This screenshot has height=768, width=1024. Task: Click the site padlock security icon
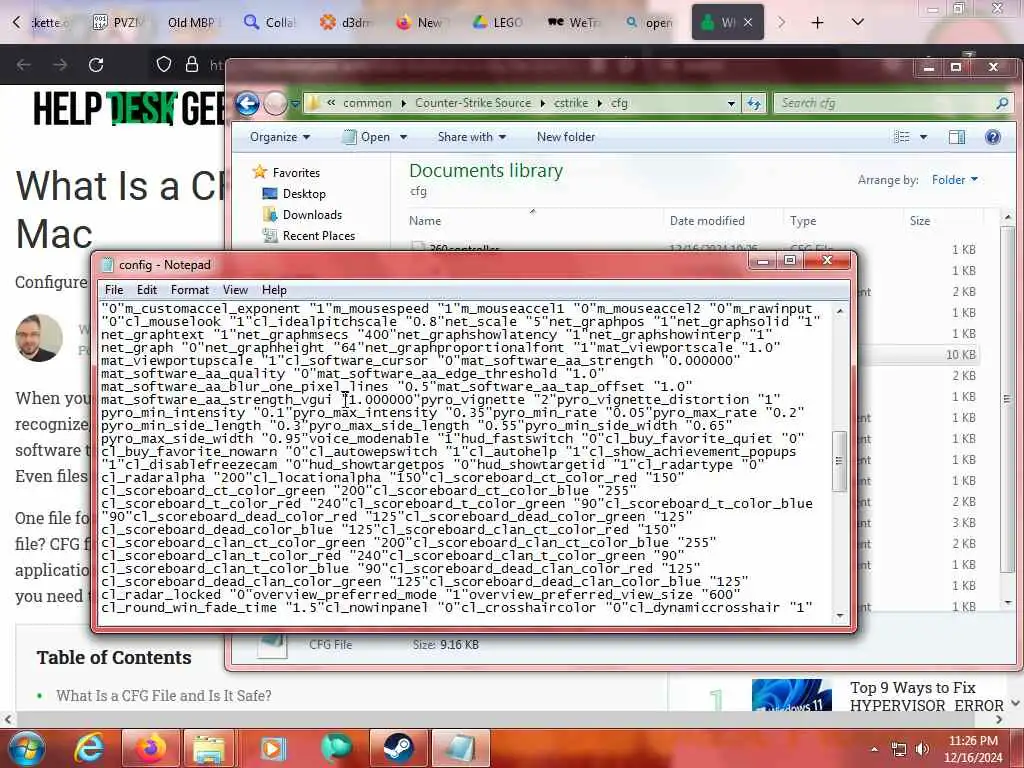pyautogui.click(x=191, y=65)
